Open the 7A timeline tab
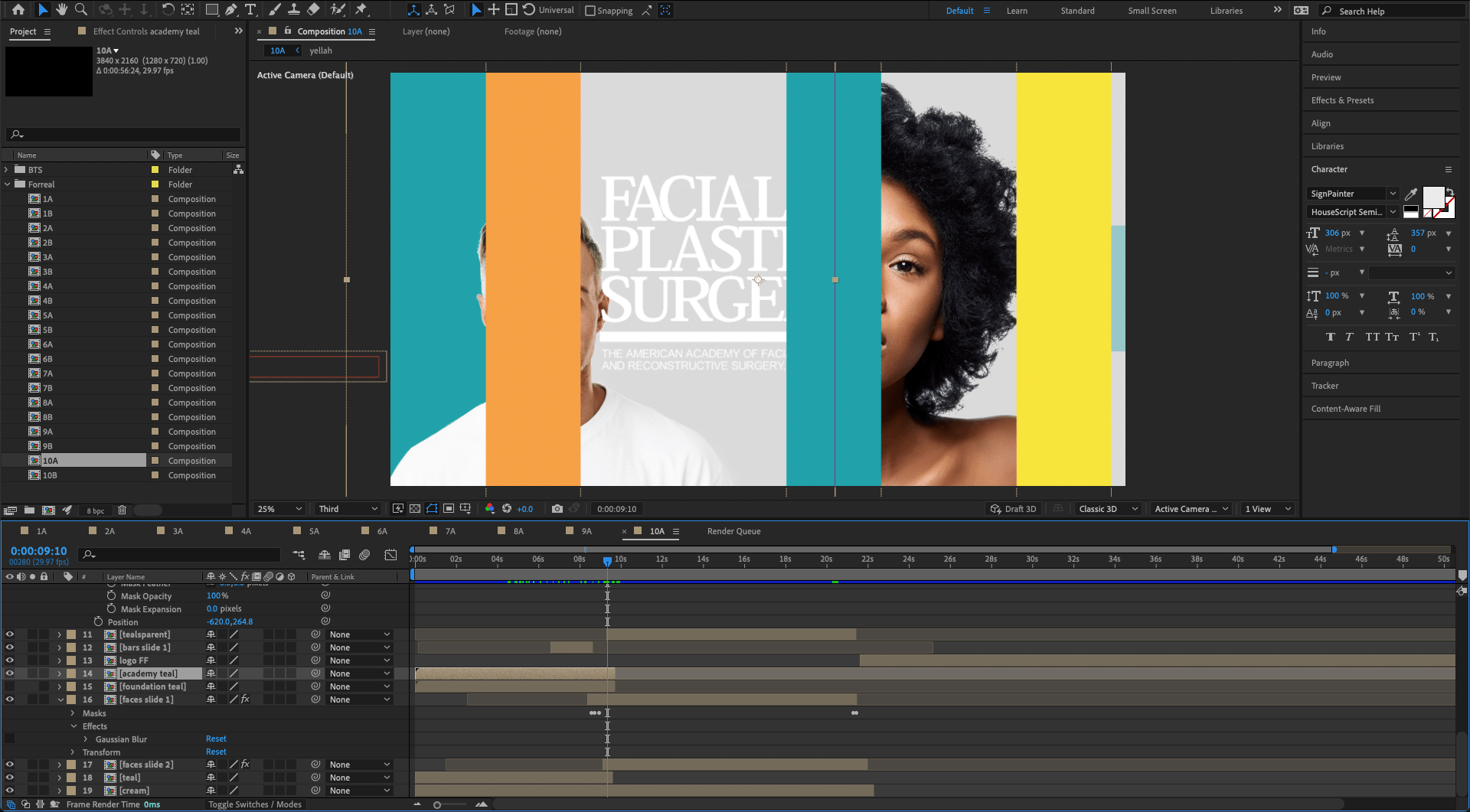Screen dimensions: 1470x812 tap(450, 531)
